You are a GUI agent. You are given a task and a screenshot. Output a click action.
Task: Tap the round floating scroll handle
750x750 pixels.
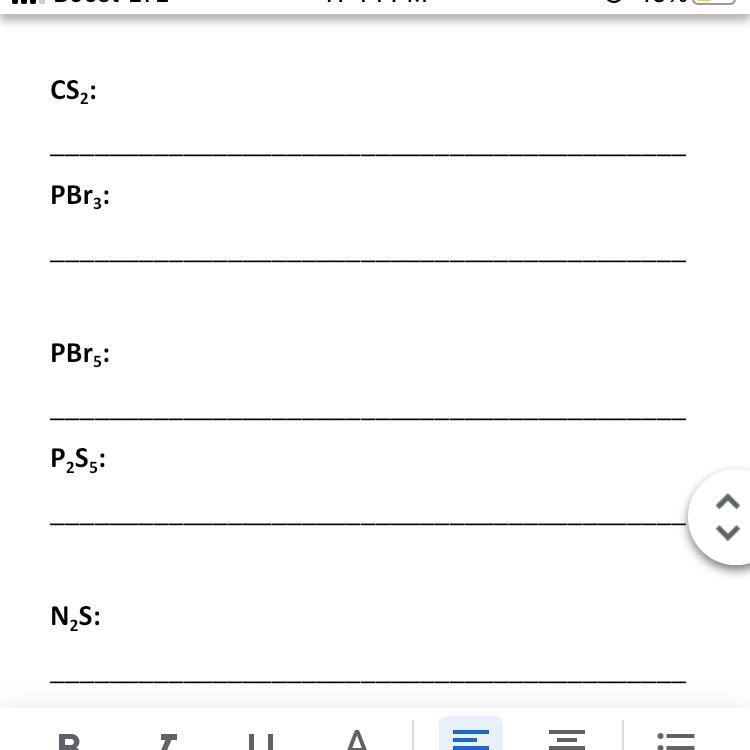tap(719, 517)
